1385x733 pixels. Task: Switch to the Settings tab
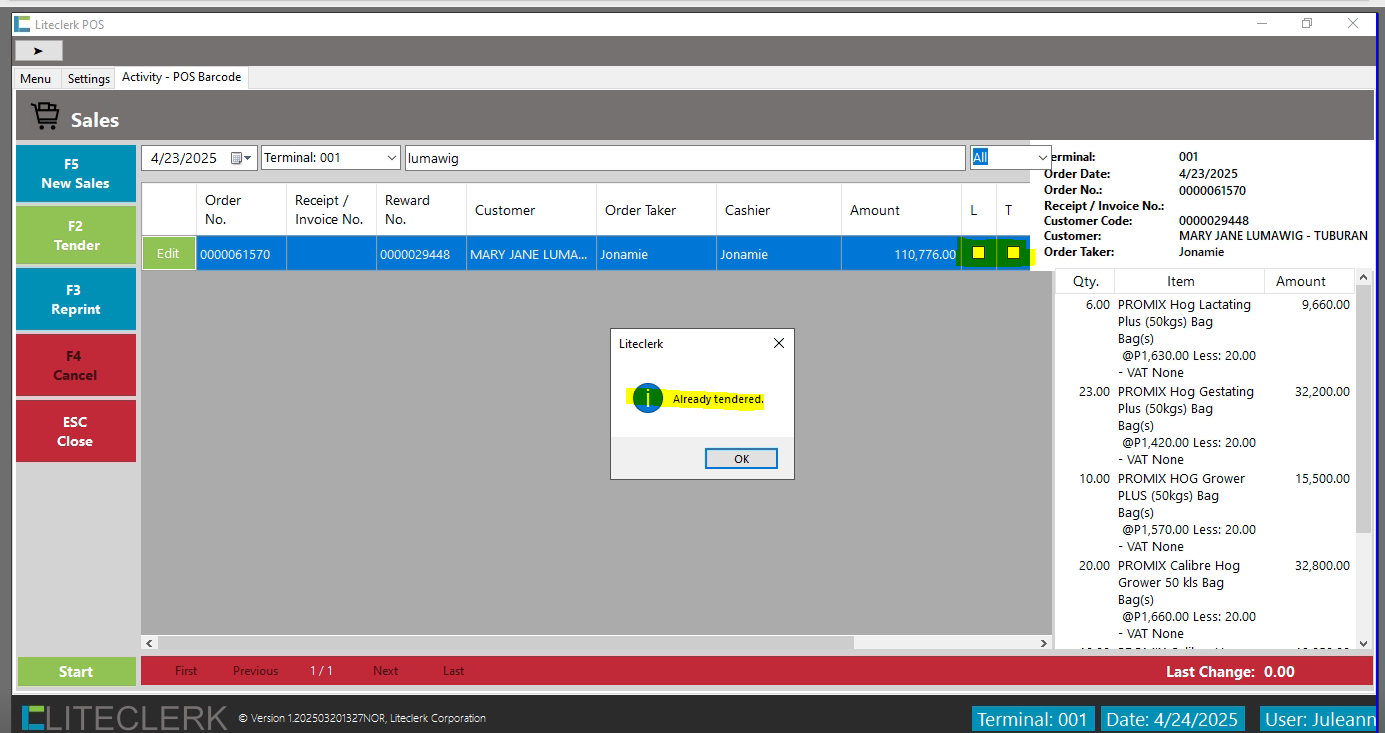click(89, 79)
